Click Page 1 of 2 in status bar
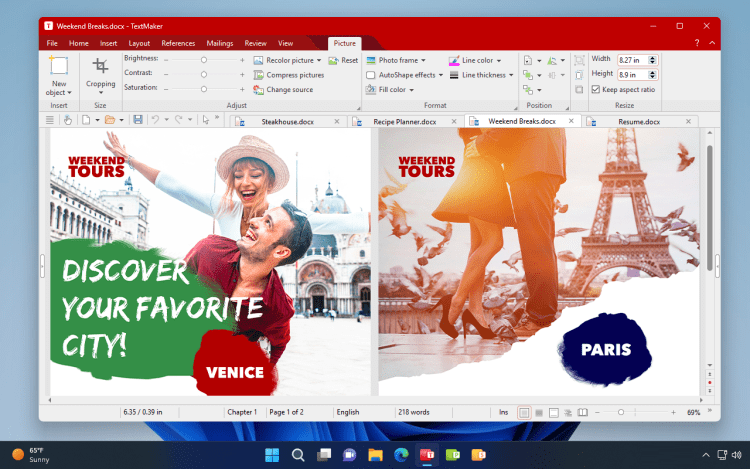The height and width of the screenshot is (469, 750). pos(286,412)
